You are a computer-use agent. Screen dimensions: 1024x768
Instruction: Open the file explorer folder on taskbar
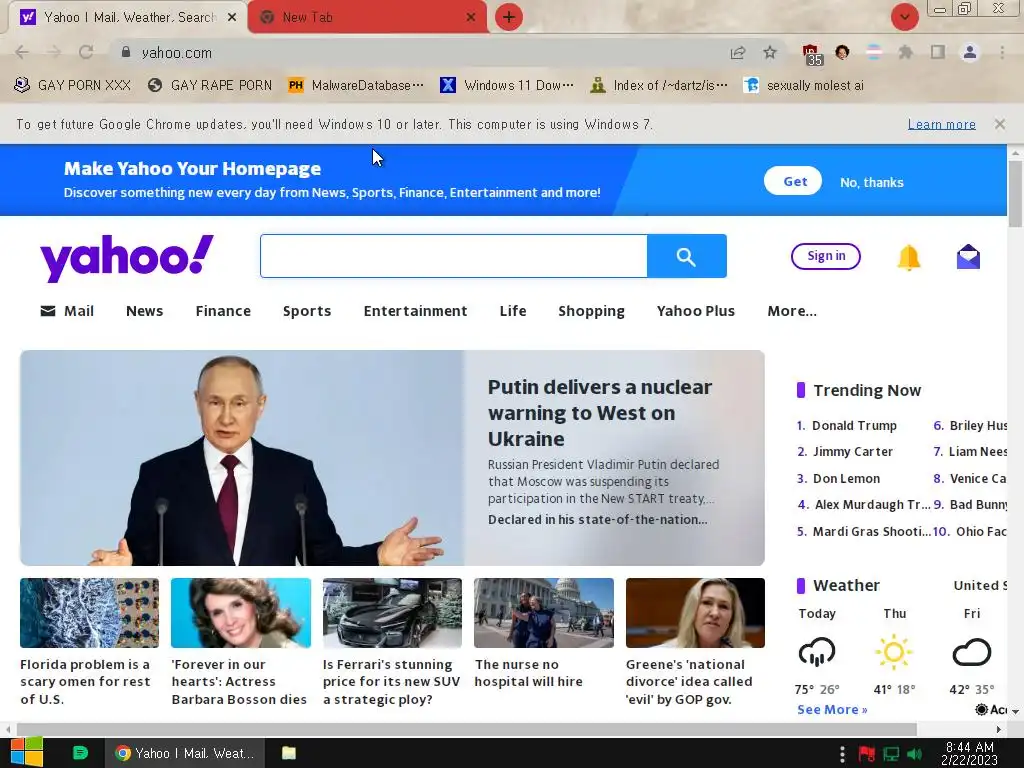tap(289, 753)
